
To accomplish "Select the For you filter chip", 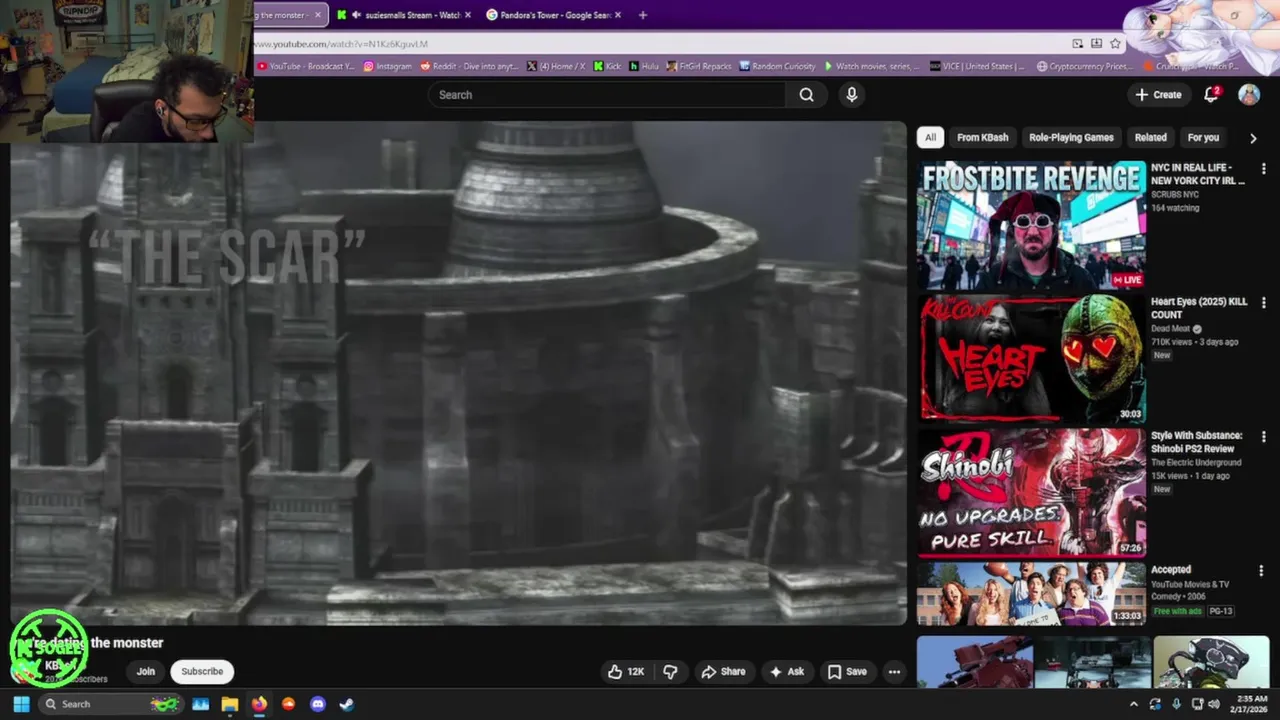I will (x=1203, y=138).
